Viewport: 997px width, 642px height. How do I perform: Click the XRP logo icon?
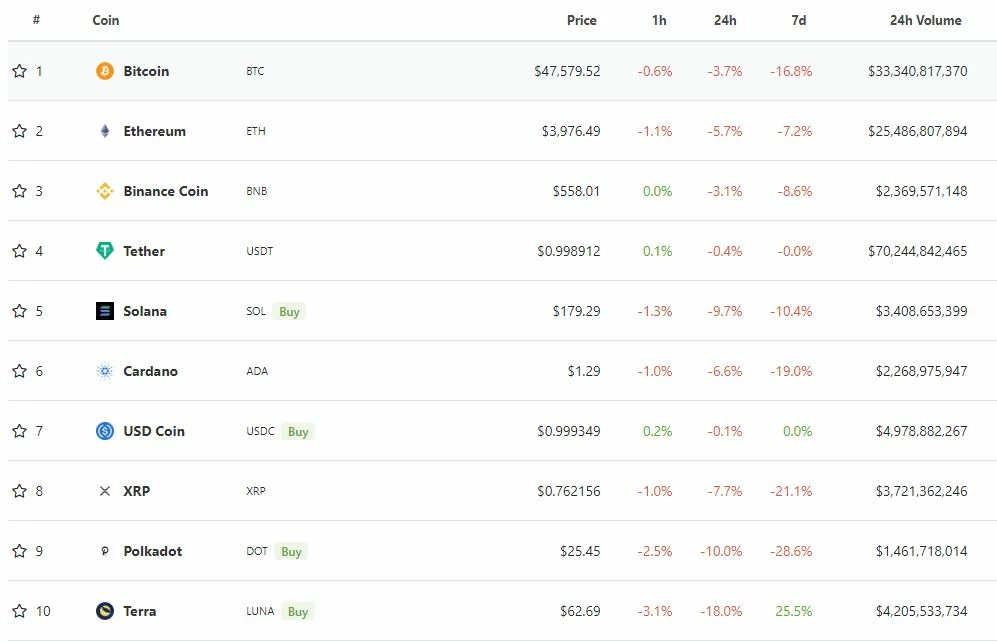[x=105, y=491]
